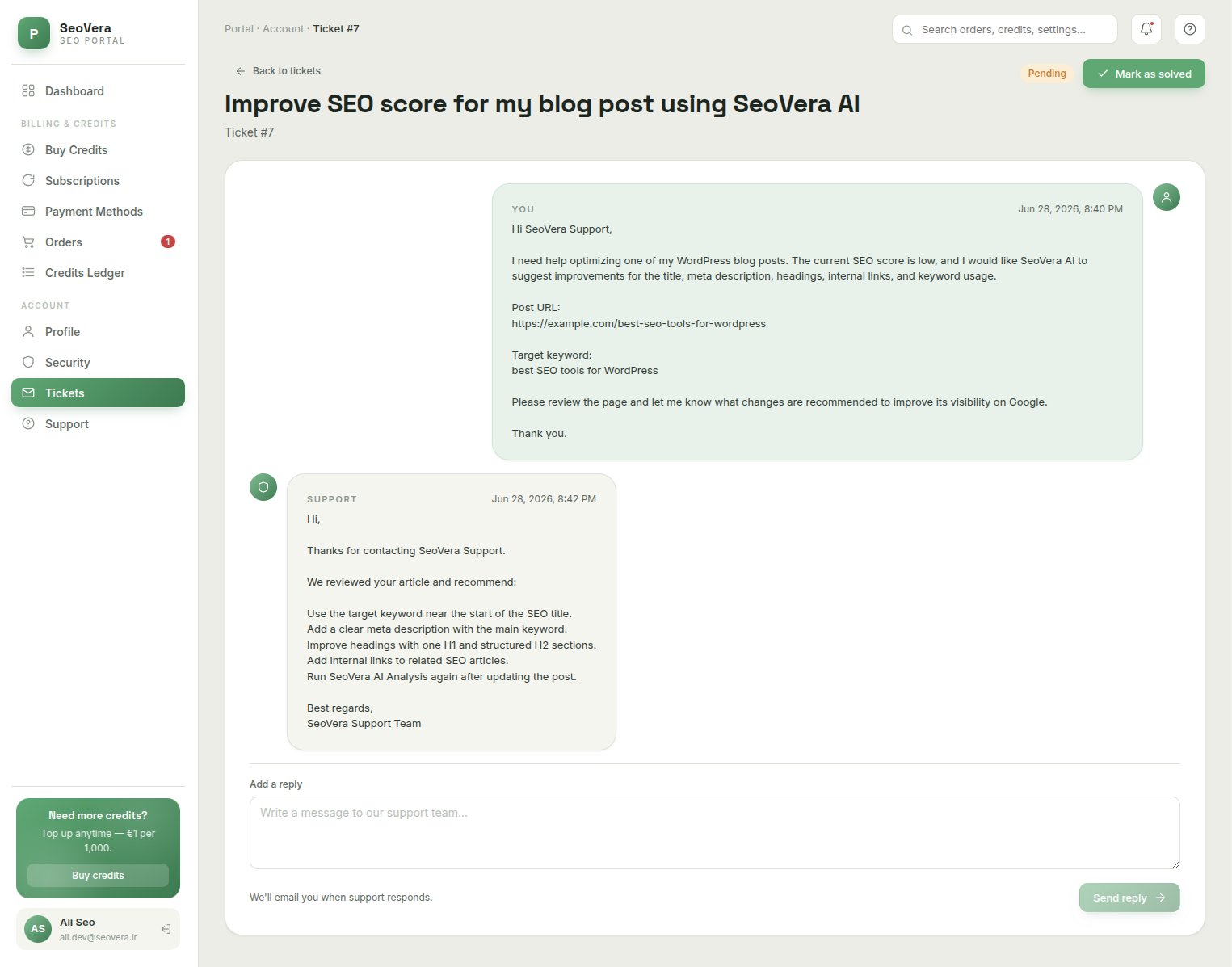
Task: Click the Buy Credits coin icon
Action: pyautogui.click(x=28, y=149)
